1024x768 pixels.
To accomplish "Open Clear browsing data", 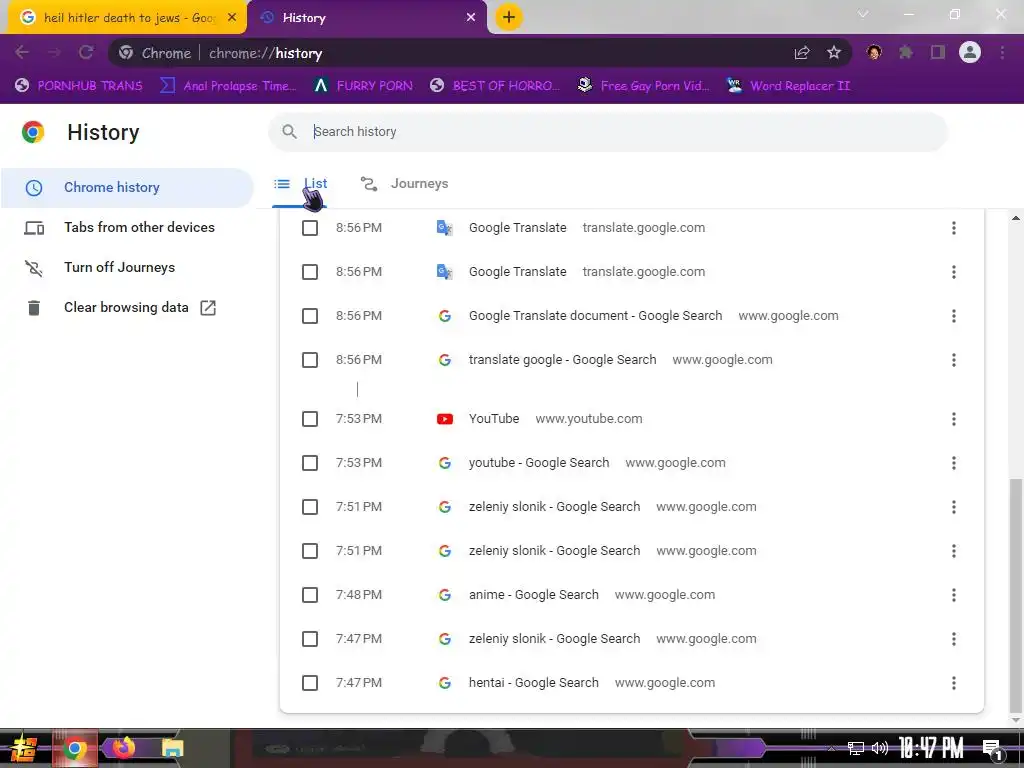I will 126,308.
